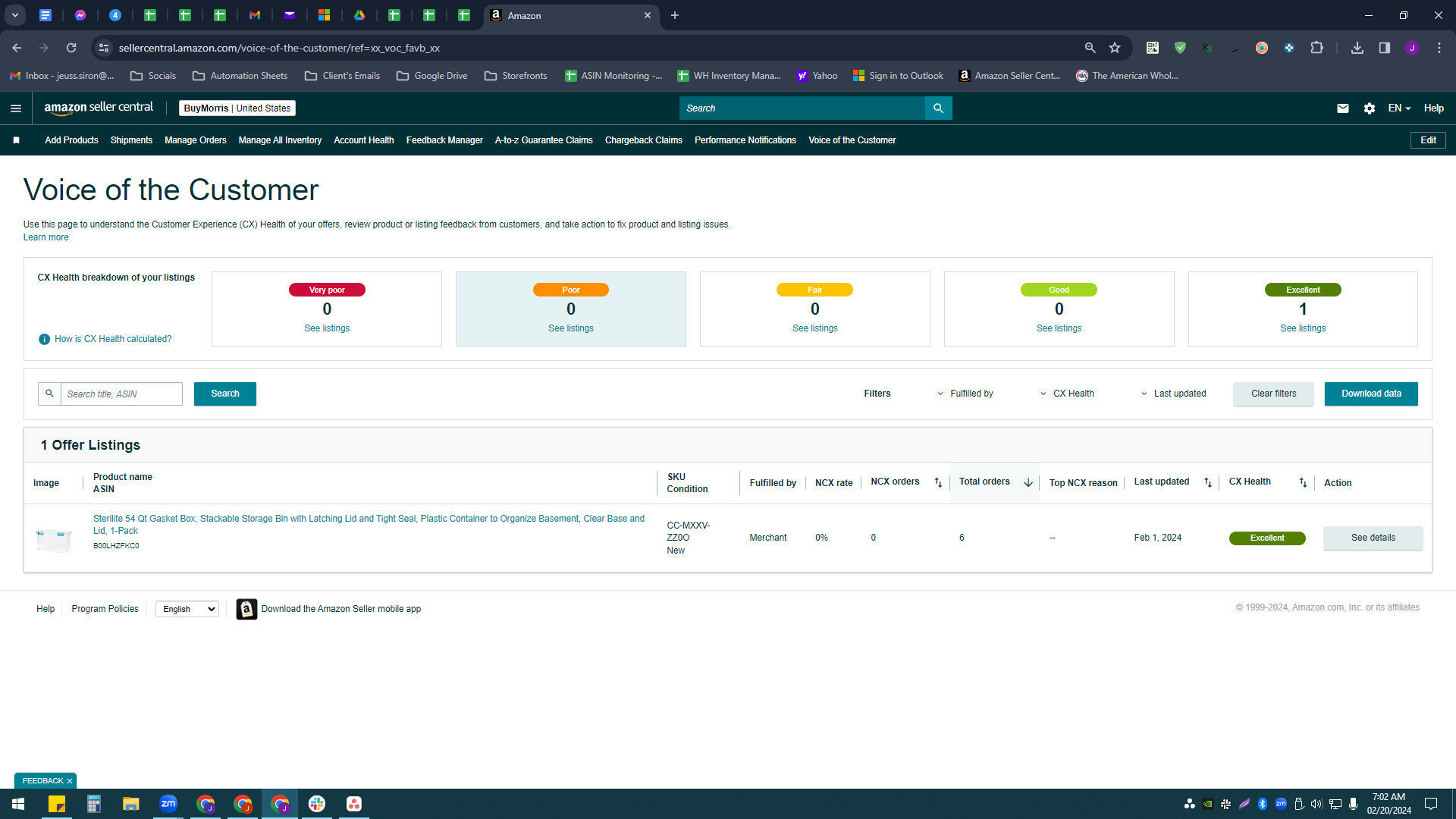The image size is (1456, 819).
Task: Reload the page with browser refresh icon
Action: 71,48
